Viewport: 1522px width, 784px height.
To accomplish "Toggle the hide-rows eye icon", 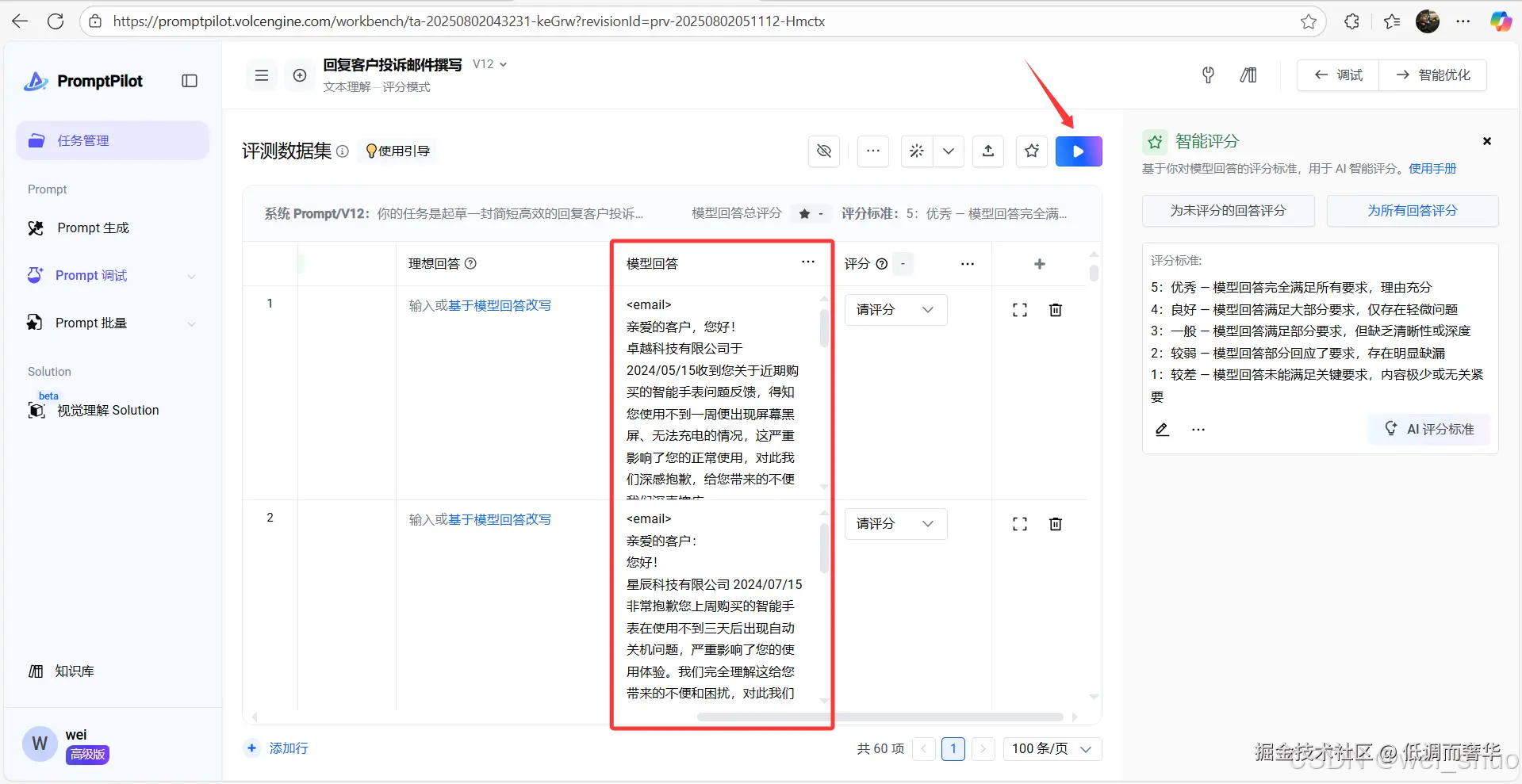I will click(x=823, y=151).
